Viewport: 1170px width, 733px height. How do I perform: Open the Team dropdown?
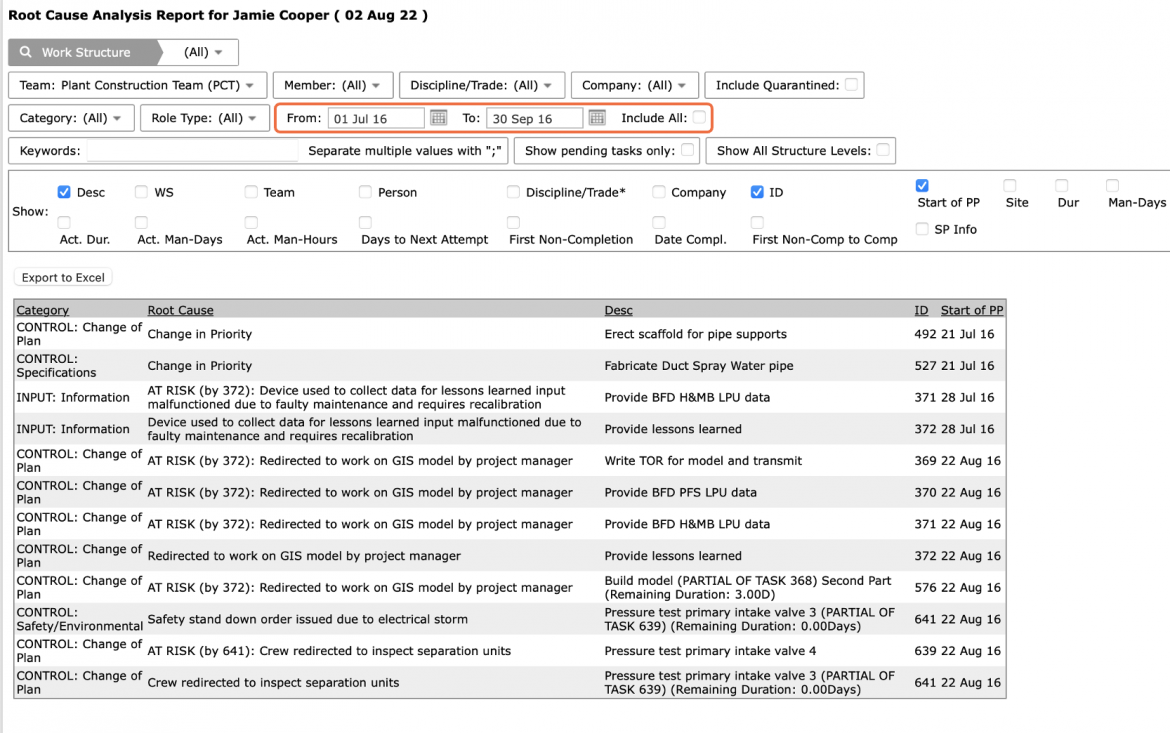point(137,85)
